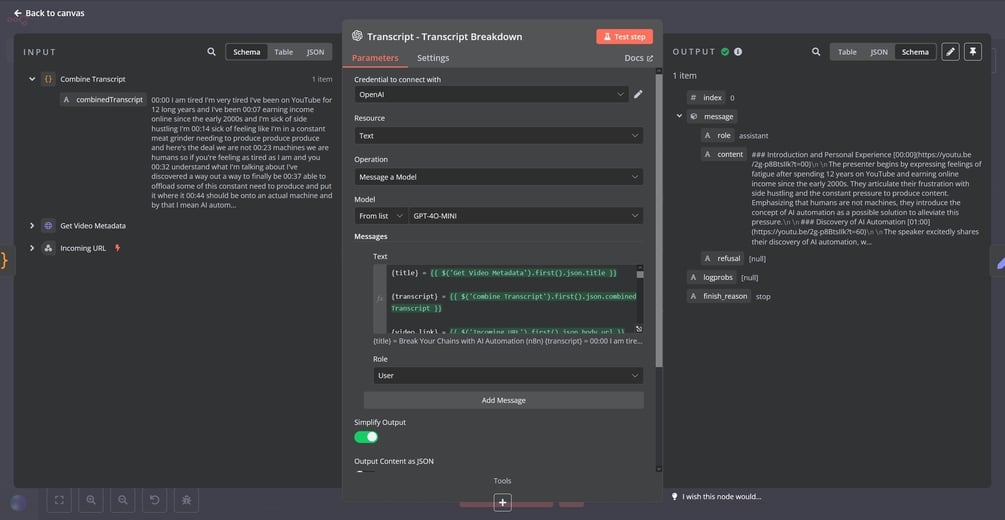Viewport: 1005px width, 520px height.
Task: Pin the output data with pin button
Action: click(x=973, y=52)
